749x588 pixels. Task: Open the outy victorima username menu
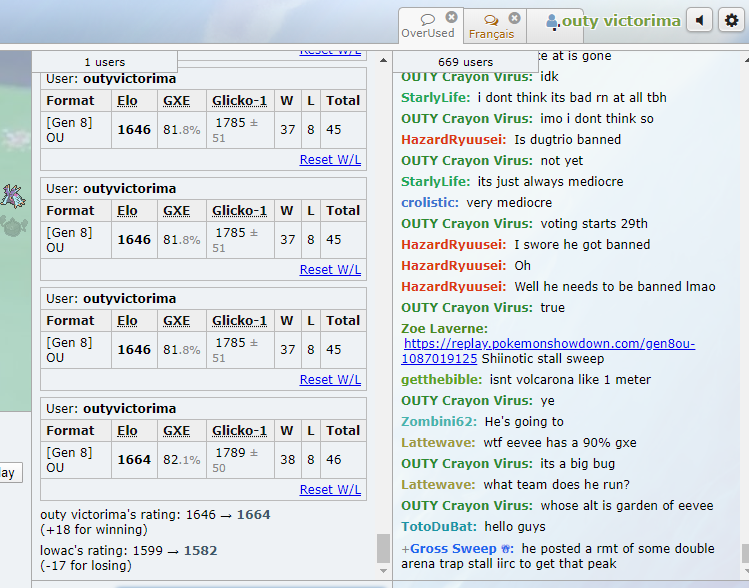tap(620, 21)
